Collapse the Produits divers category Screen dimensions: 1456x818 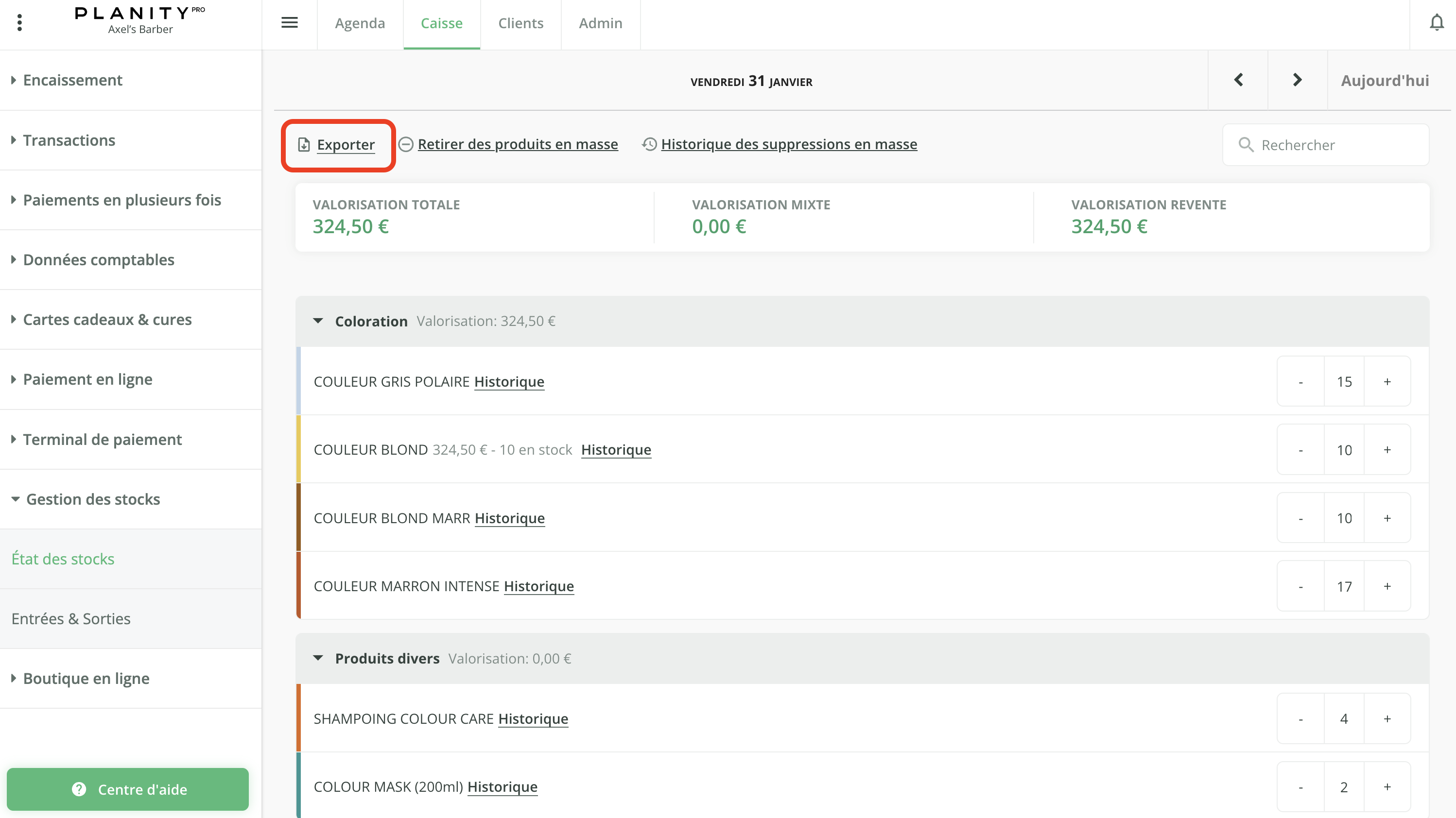pos(318,658)
